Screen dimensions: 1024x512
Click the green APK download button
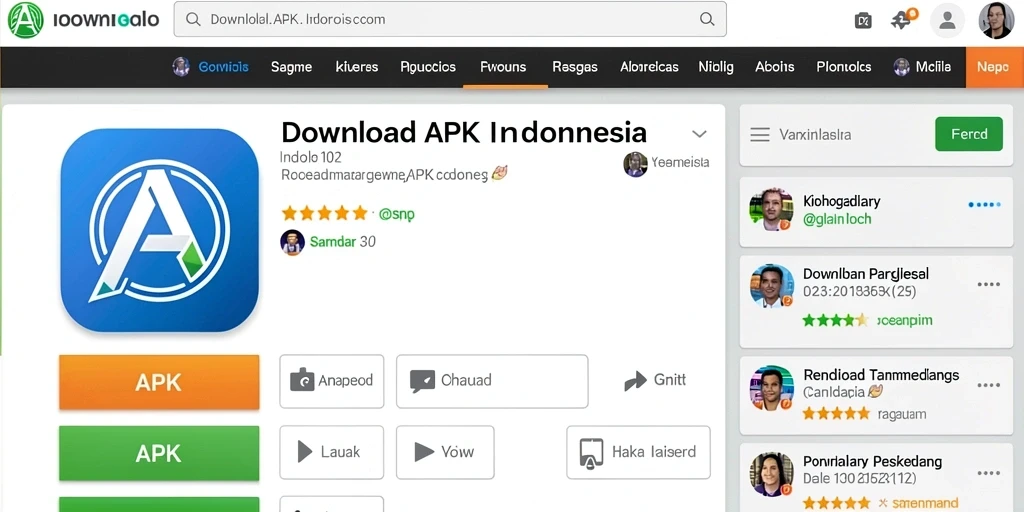[x=159, y=453]
